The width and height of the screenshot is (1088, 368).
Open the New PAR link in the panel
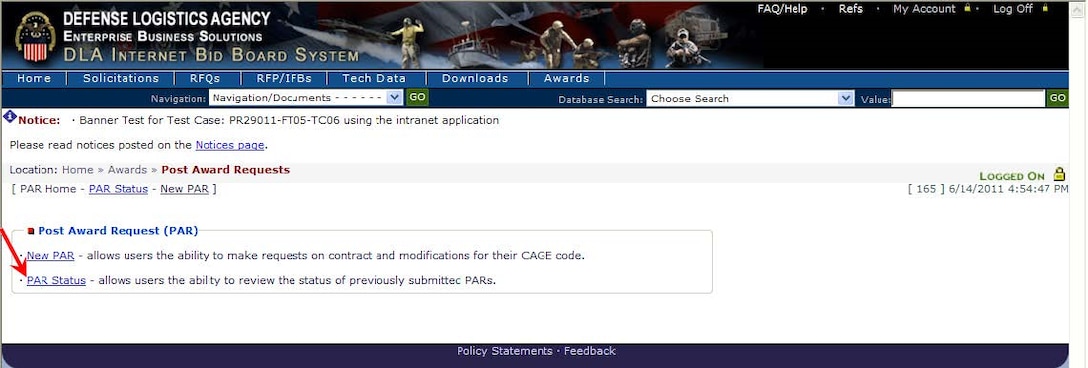pyautogui.click(x=50, y=255)
